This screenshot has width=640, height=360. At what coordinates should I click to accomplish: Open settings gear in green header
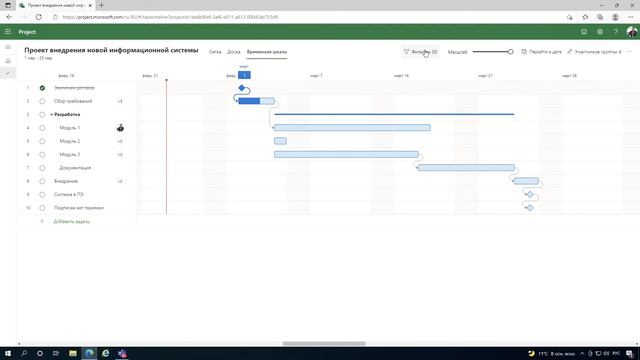[x=600, y=32]
